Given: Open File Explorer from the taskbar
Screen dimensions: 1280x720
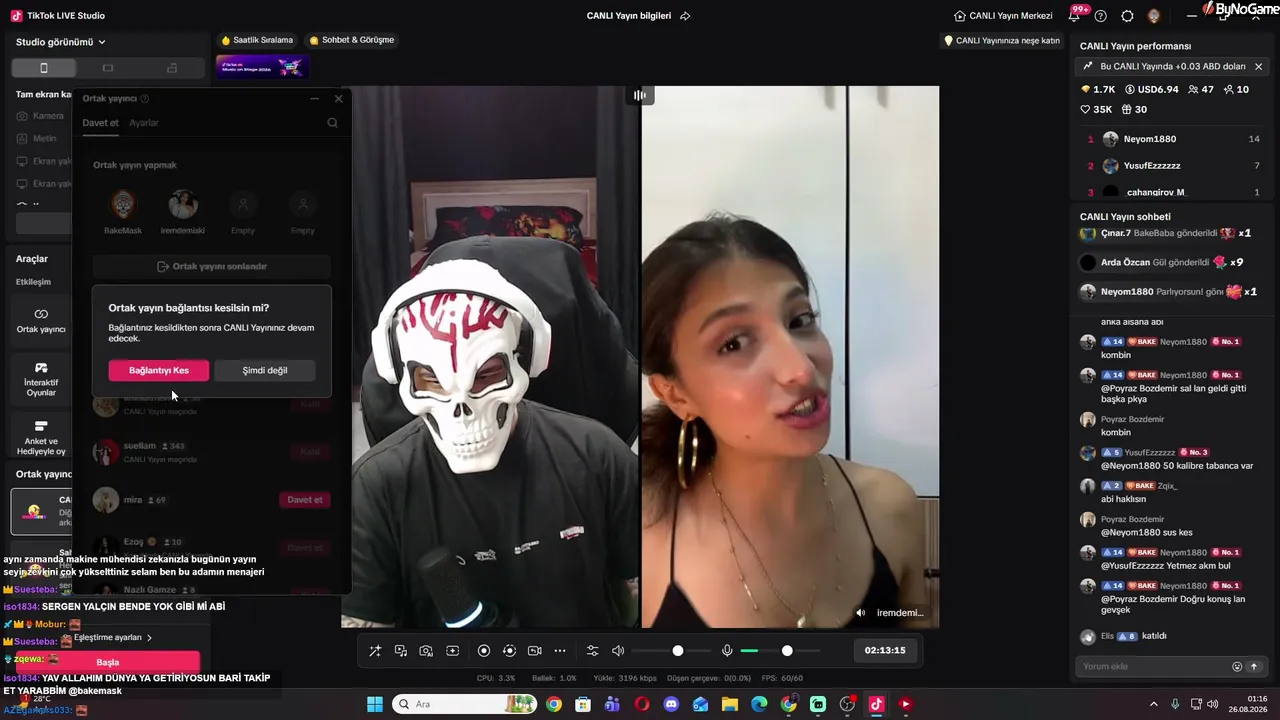Looking at the screenshot, I should [730, 704].
